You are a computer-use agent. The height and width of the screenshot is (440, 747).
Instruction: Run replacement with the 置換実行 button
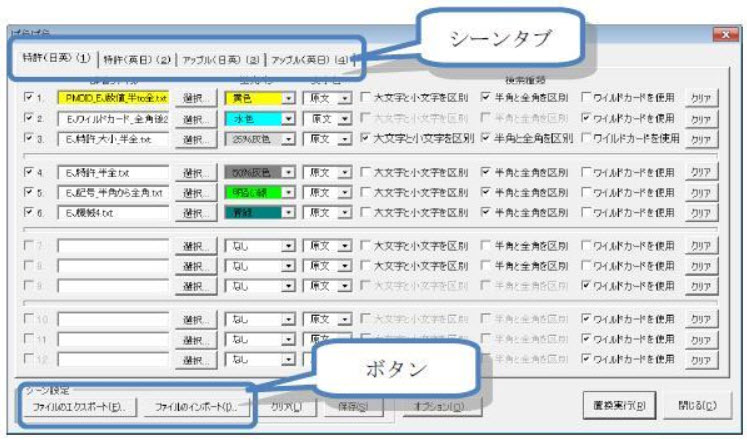tap(618, 405)
